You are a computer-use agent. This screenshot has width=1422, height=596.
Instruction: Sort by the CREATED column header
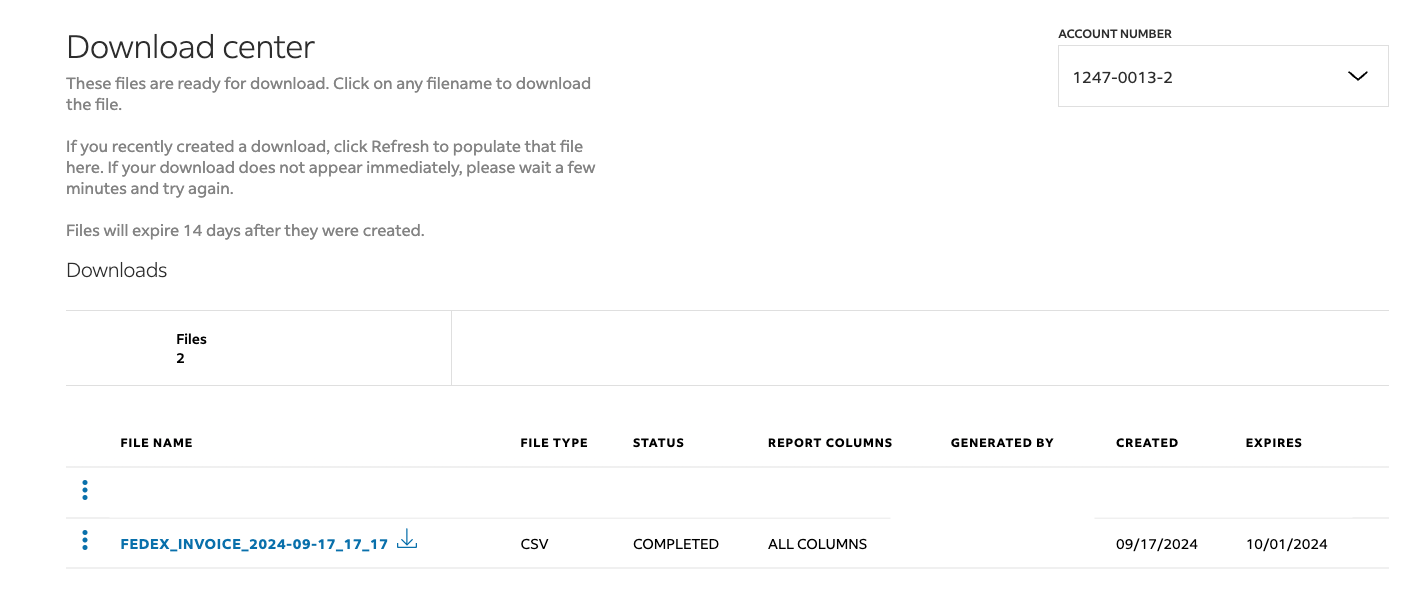[x=1147, y=443]
